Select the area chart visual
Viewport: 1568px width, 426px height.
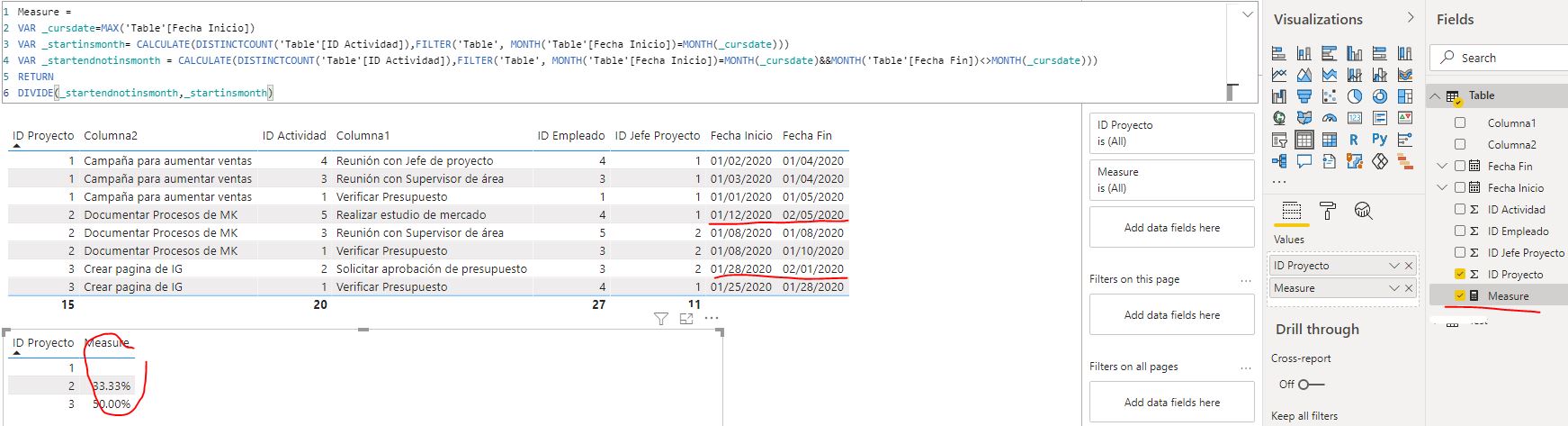point(1304,75)
